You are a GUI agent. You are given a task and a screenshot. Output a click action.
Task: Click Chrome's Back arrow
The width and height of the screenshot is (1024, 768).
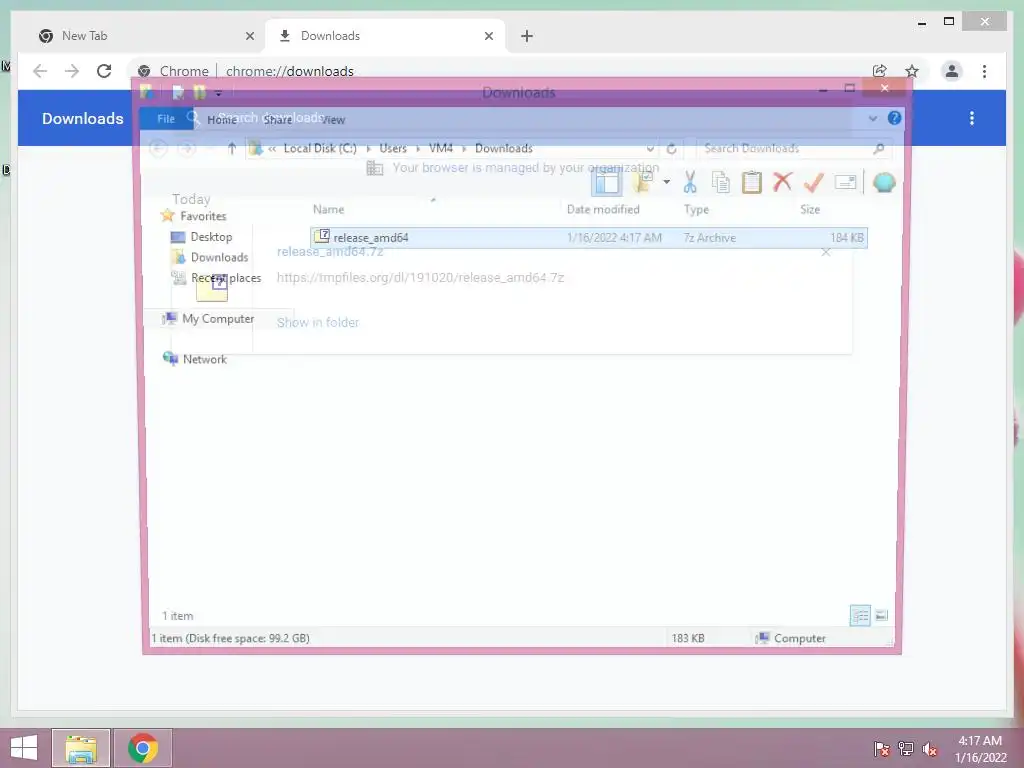40,71
